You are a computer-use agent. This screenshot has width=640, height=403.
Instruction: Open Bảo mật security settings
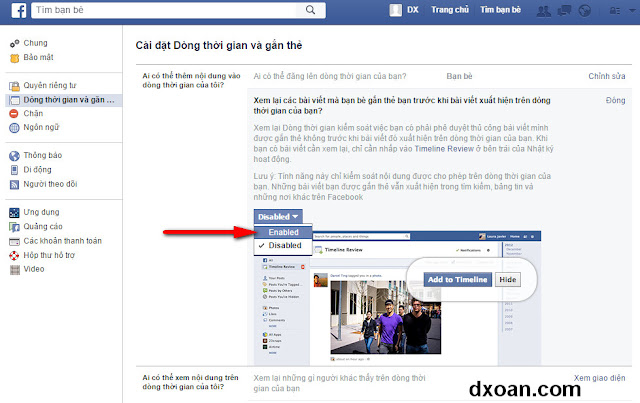pyautogui.click(x=38, y=57)
